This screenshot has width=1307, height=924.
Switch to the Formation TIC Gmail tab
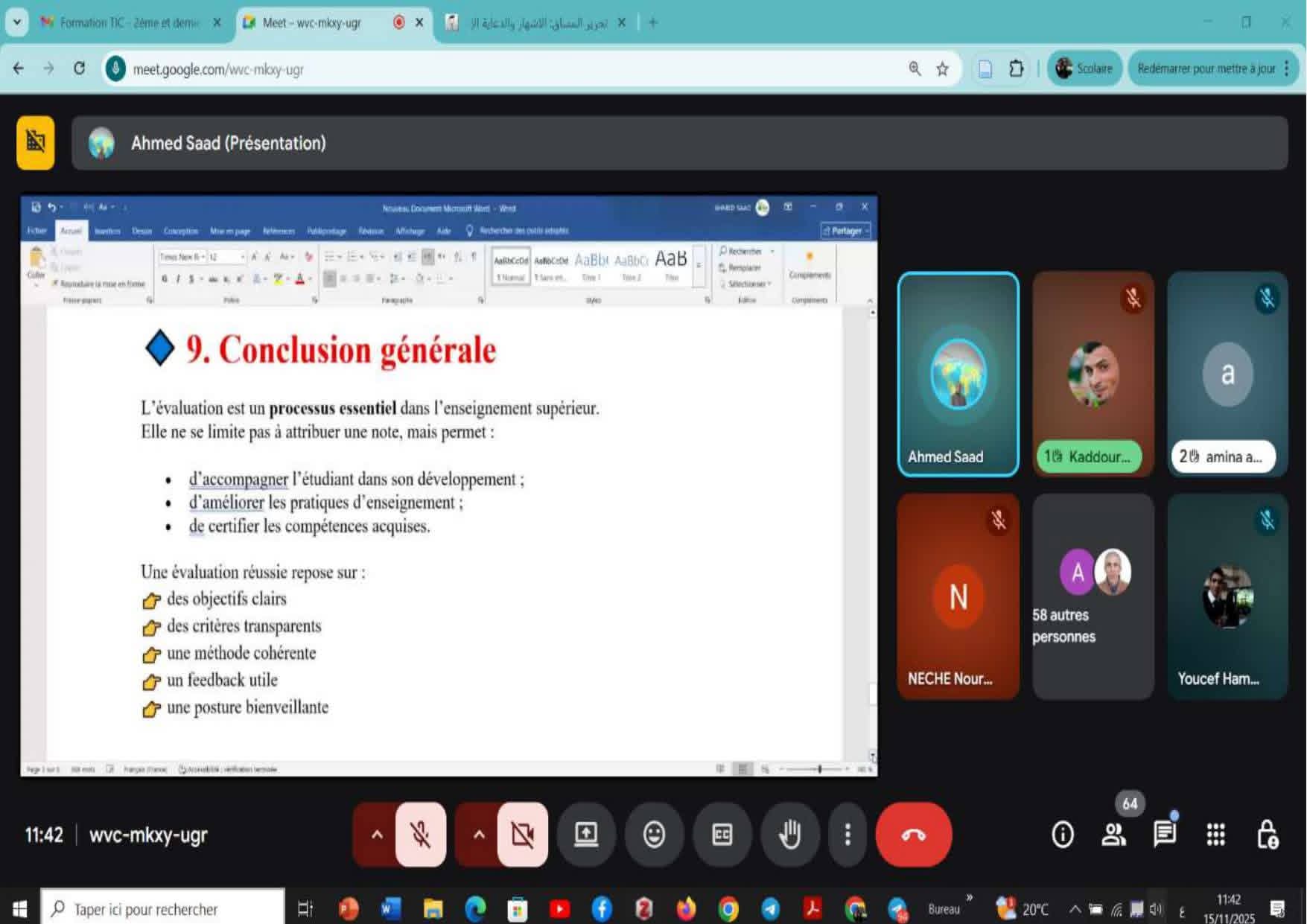[x=127, y=22]
